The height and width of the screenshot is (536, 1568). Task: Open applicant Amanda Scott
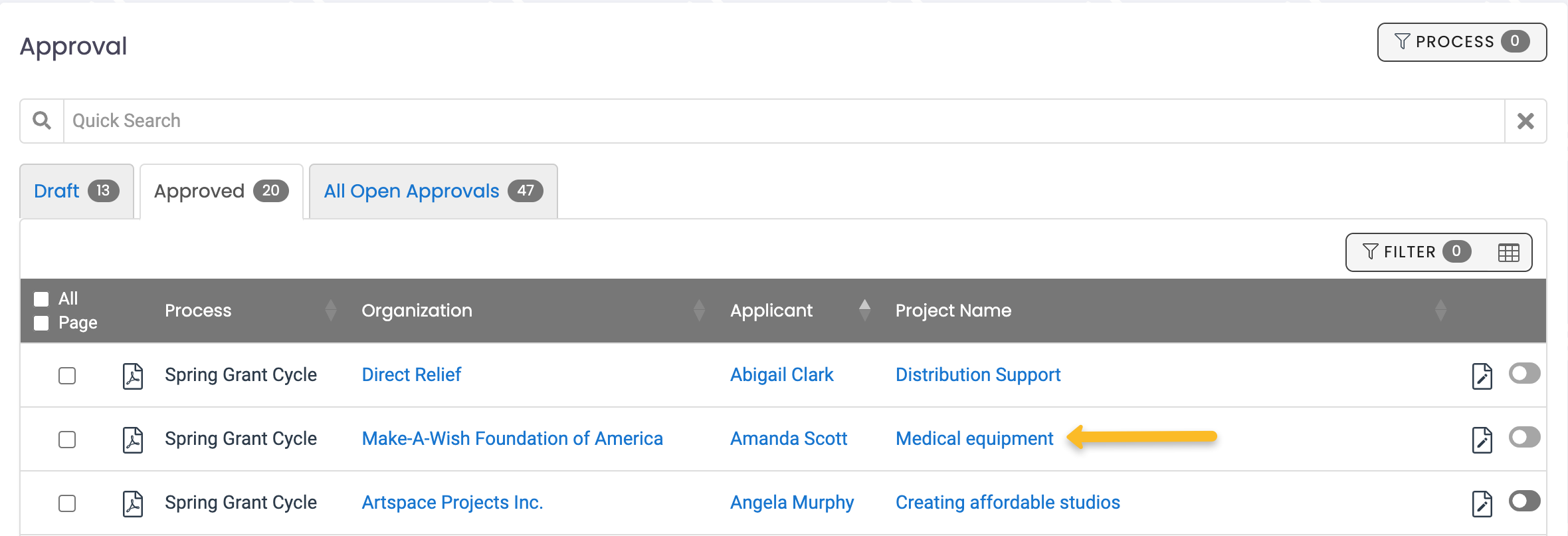point(789,439)
